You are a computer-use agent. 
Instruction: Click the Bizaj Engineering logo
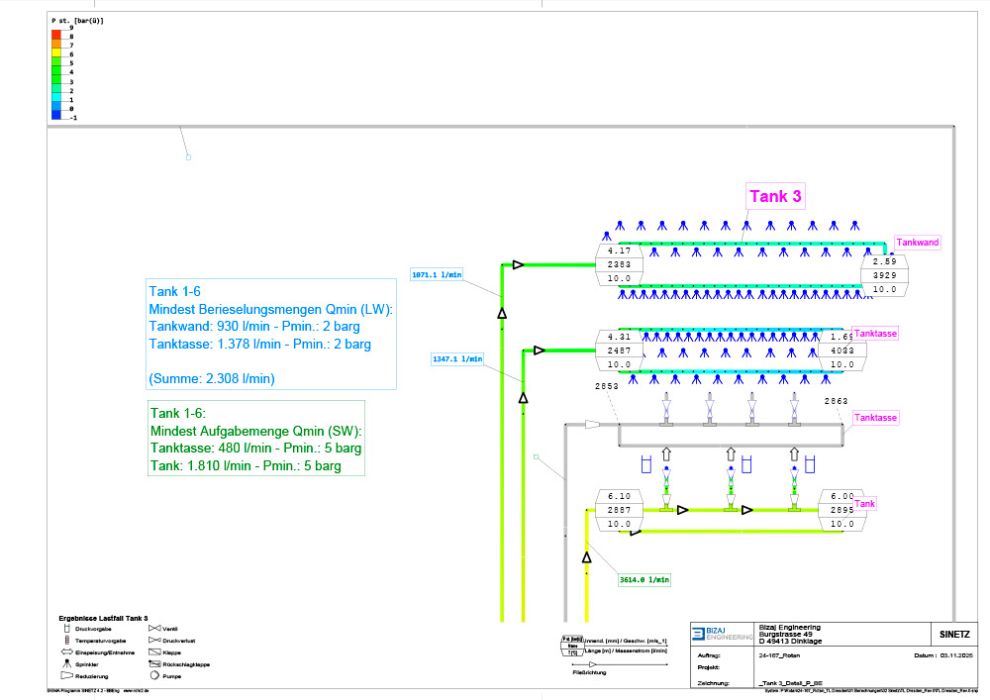(x=720, y=633)
